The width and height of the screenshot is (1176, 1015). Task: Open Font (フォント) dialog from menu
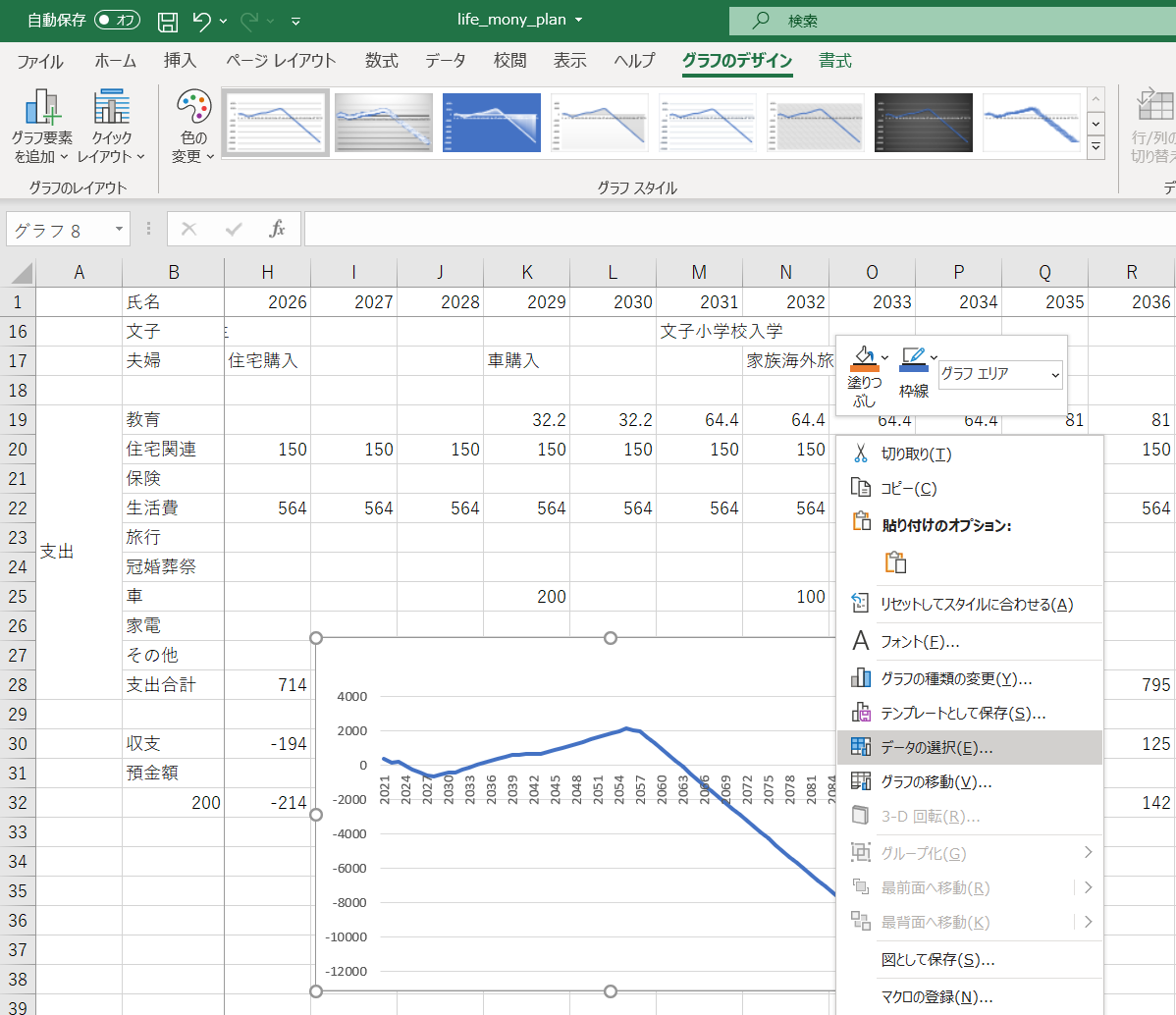pyautogui.click(x=969, y=641)
